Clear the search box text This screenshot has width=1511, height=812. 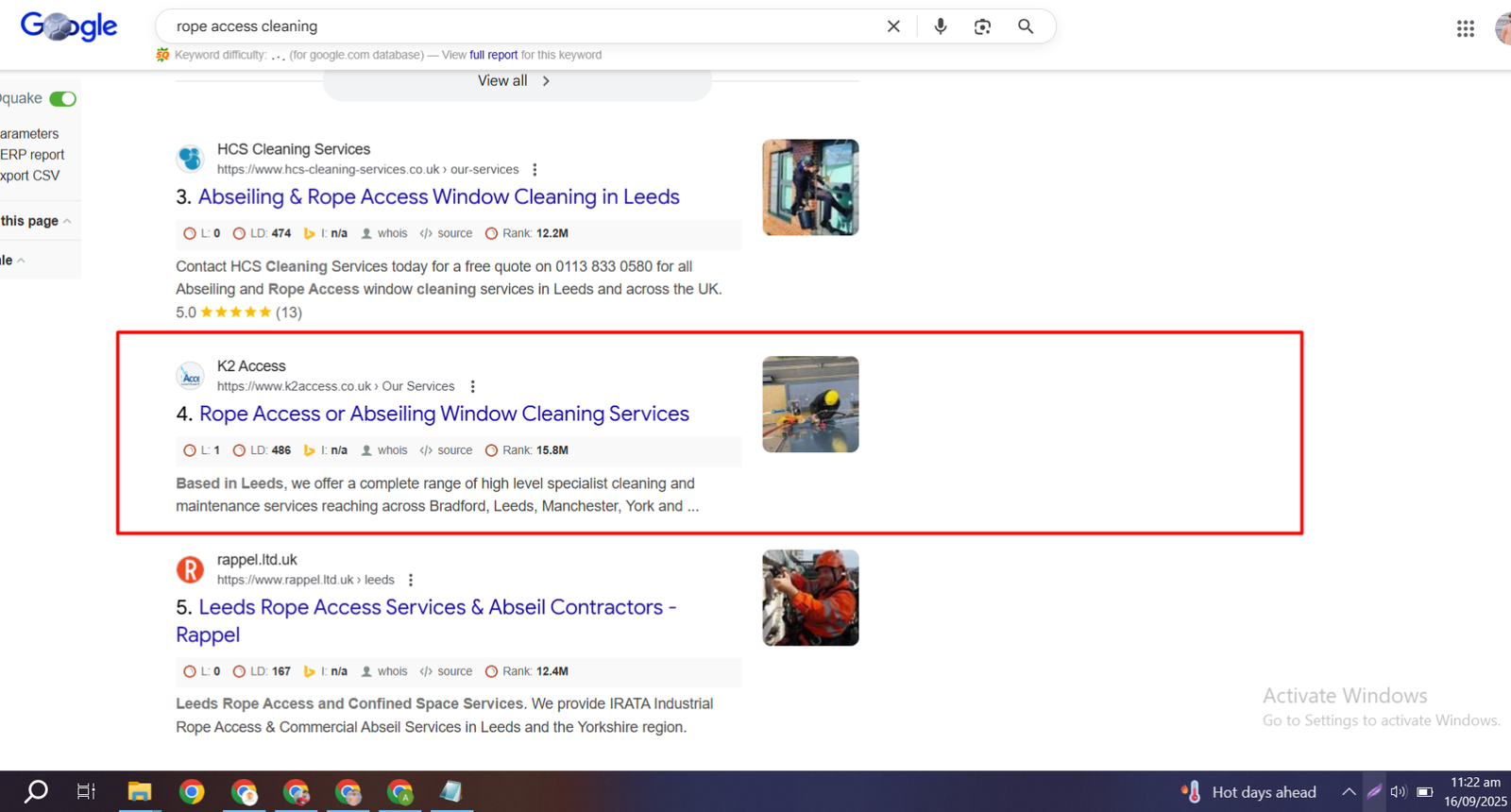893,26
